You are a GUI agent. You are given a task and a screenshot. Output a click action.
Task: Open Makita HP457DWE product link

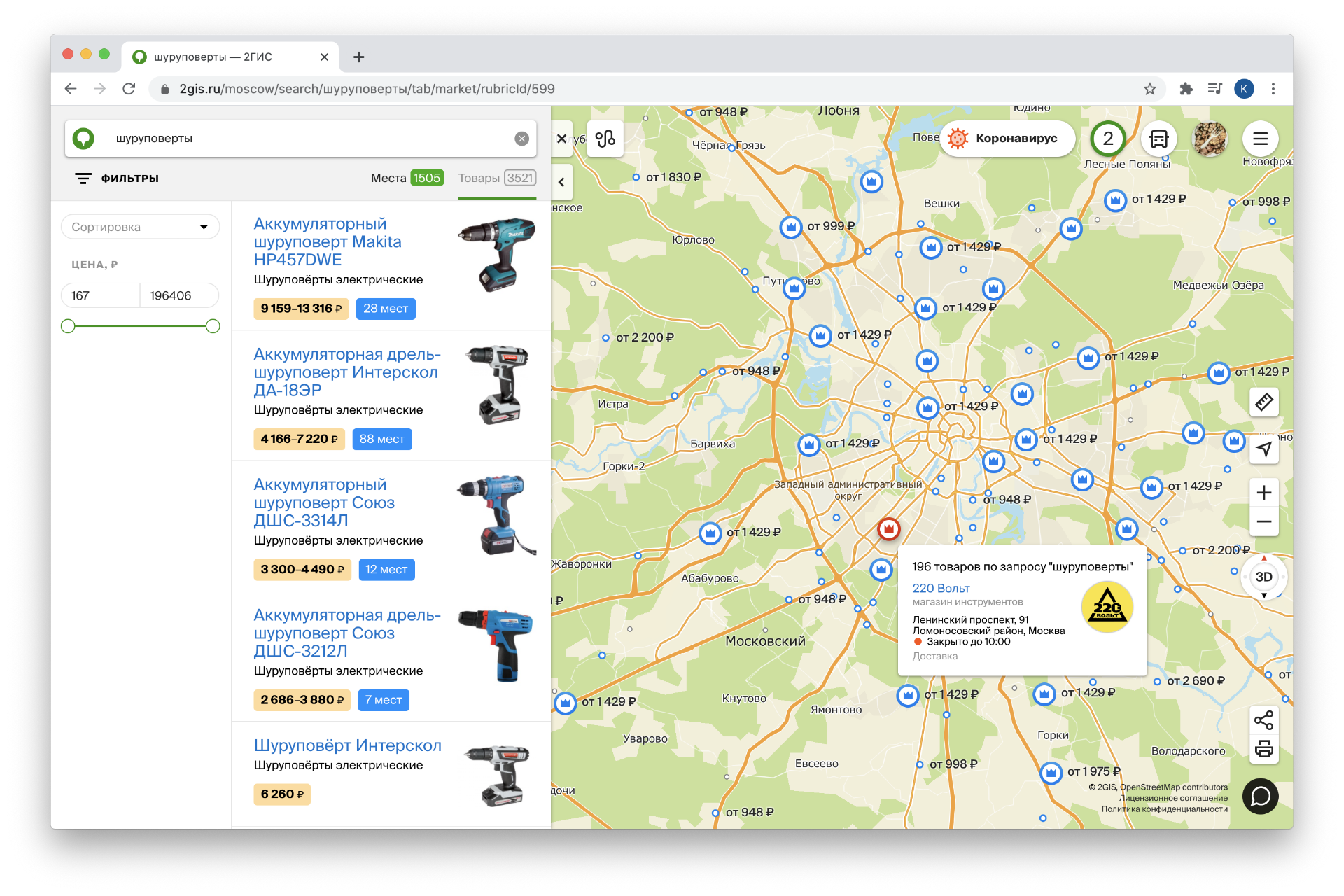click(x=328, y=241)
